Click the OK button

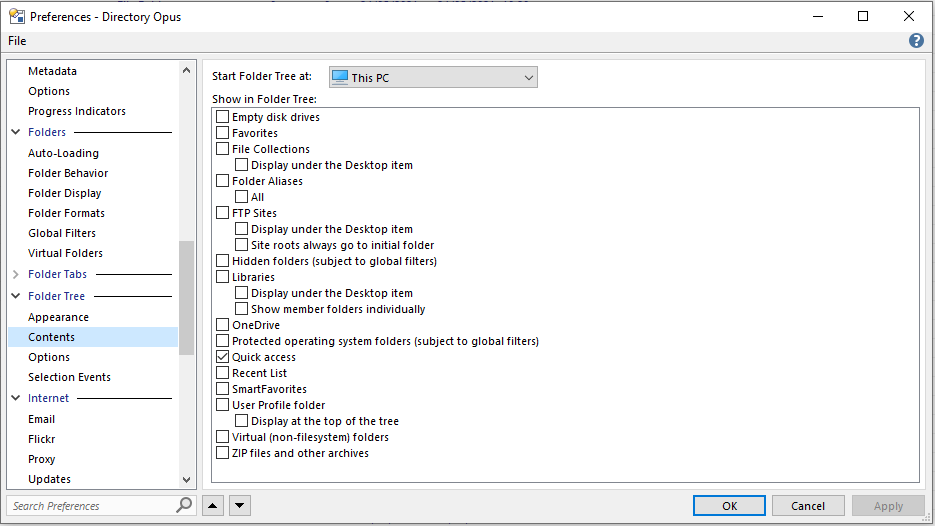pos(729,506)
